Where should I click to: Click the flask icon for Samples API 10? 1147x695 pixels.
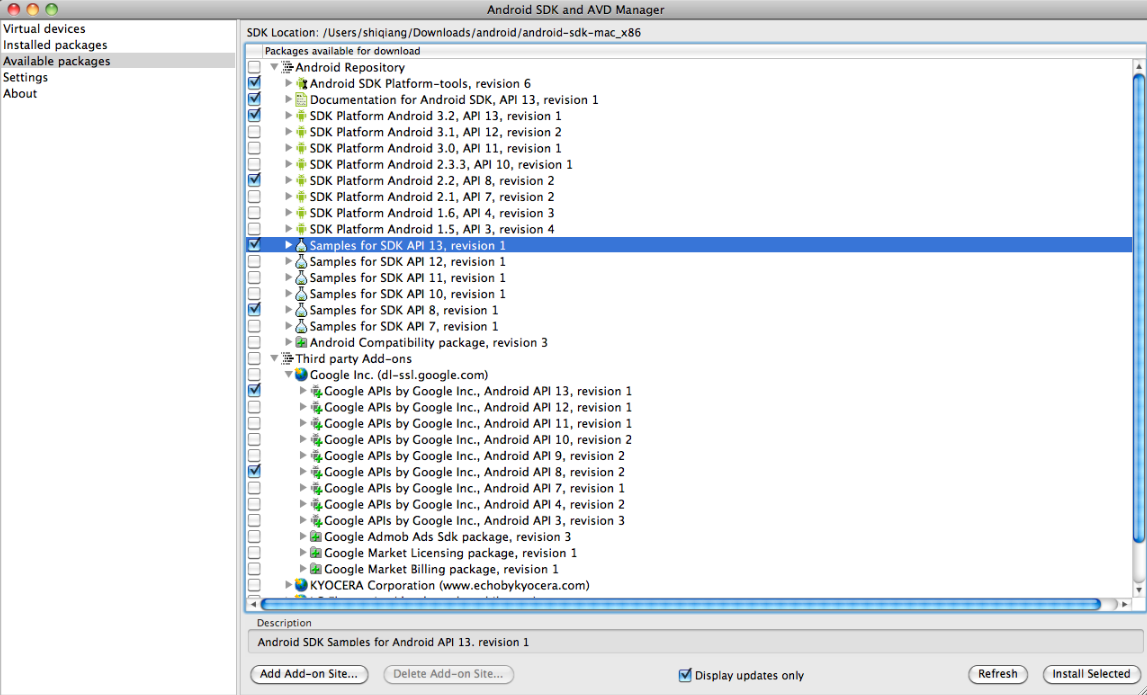[x=301, y=293]
